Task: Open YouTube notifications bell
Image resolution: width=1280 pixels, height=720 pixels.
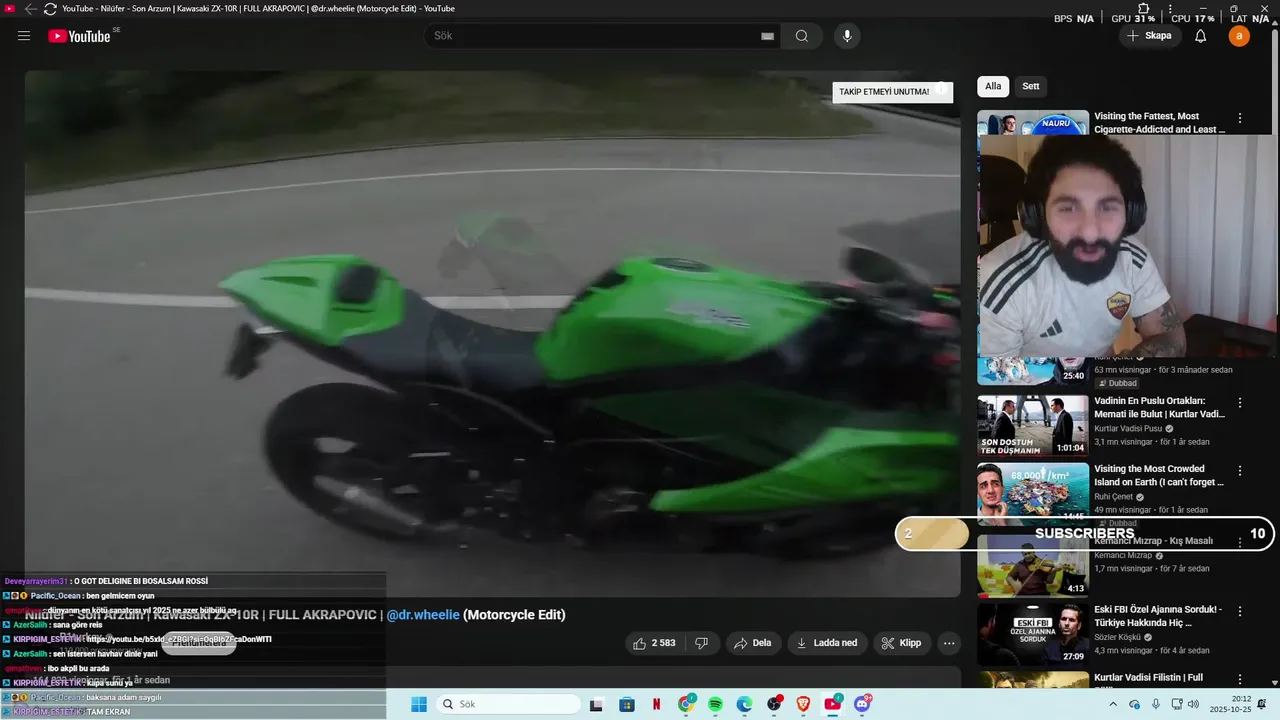Action: click(x=1201, y=36)
